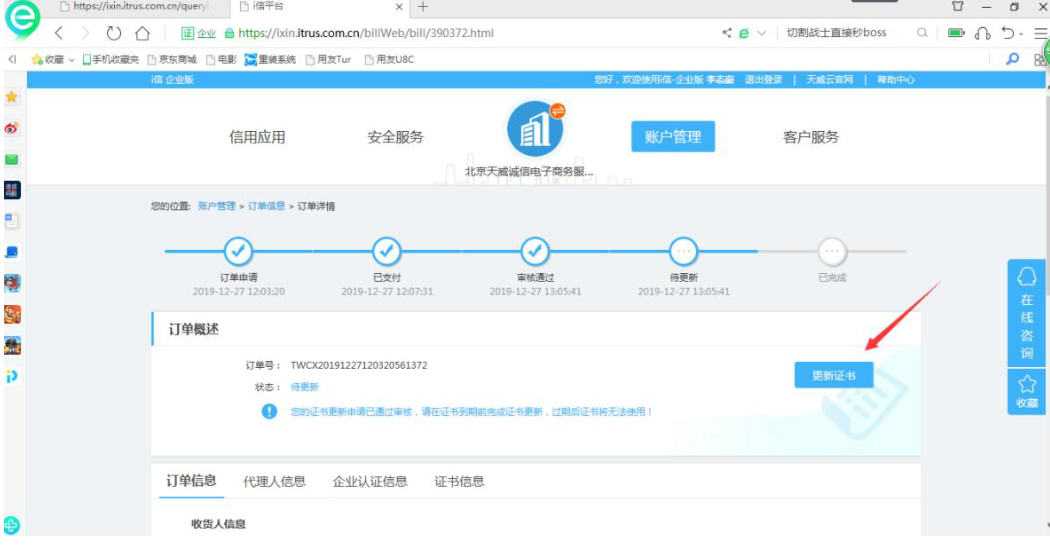Click the yellow star favorites sidebar icon
The height and width of the screenshot is (553, 1050).
12,97
